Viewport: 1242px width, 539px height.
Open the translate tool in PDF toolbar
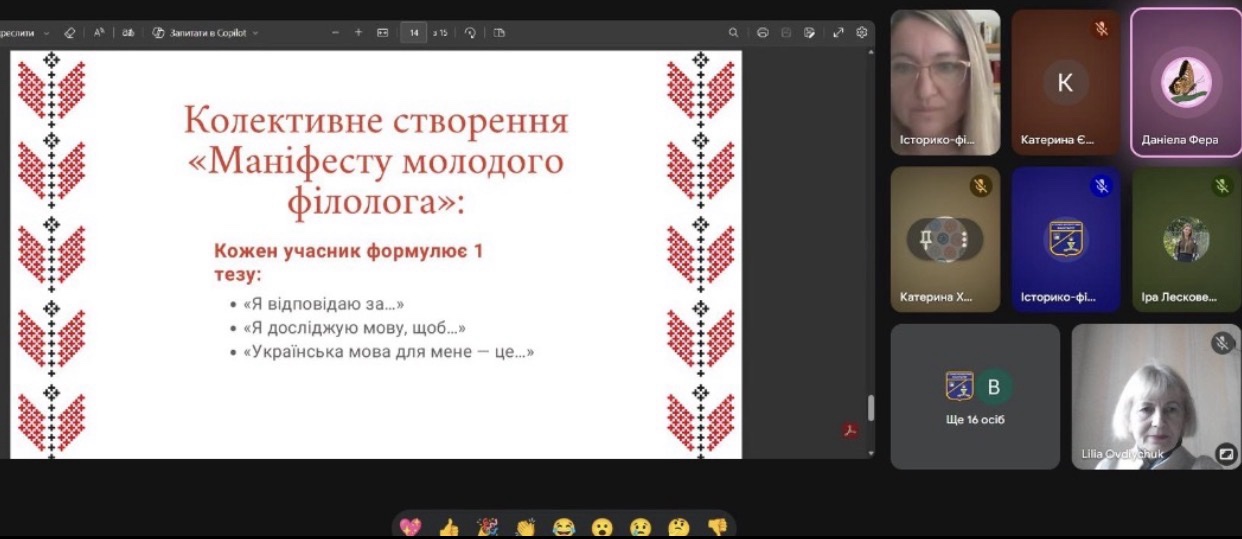coord(128,32)
